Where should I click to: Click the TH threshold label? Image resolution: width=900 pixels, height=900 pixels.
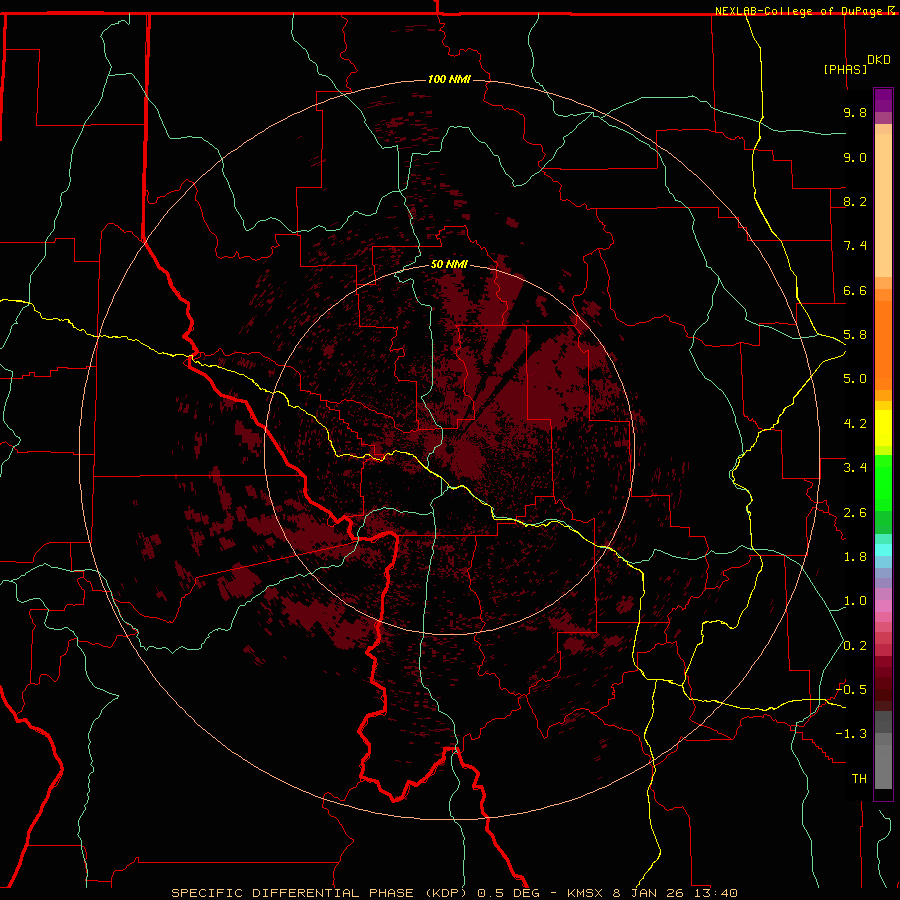click(859, 779)
